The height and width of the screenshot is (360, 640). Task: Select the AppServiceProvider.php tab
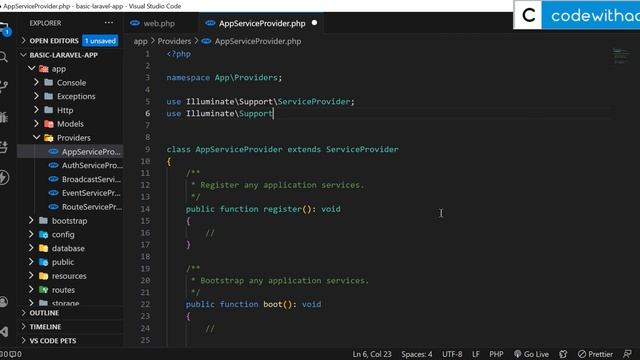pyautogui.click(x=262, y=23)
